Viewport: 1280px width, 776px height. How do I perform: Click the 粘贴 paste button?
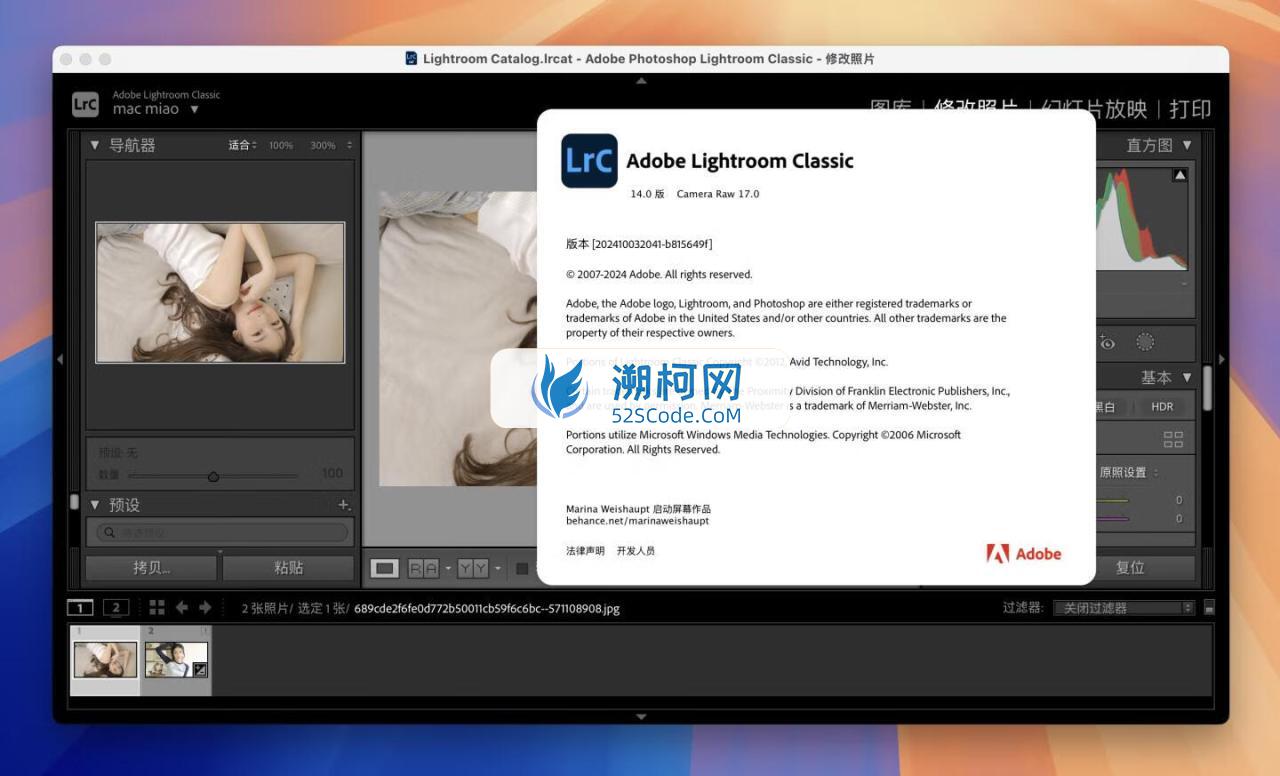[x=288, y=568]
